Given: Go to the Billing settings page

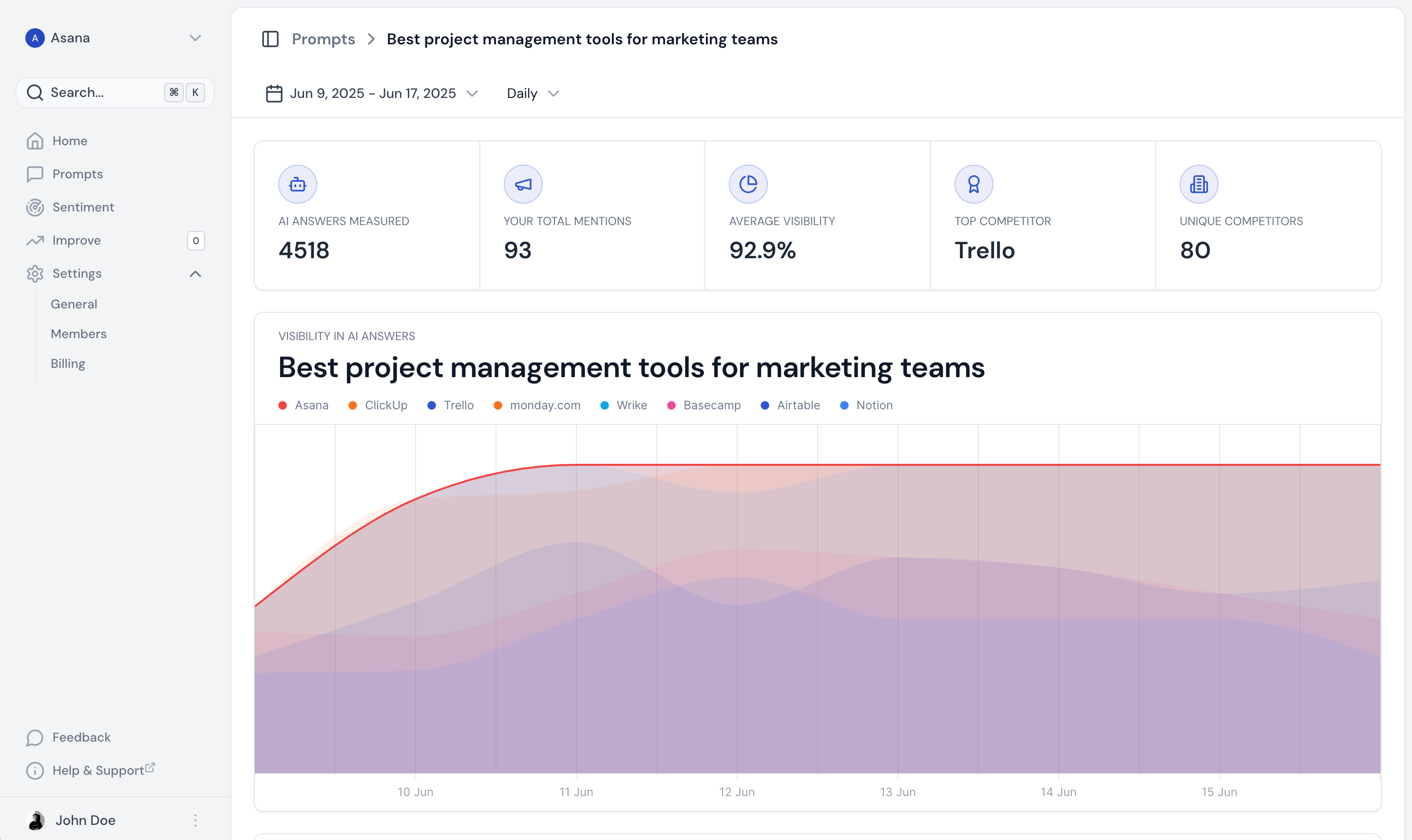Looking at the screenshot, I should (x=67, y=363).
